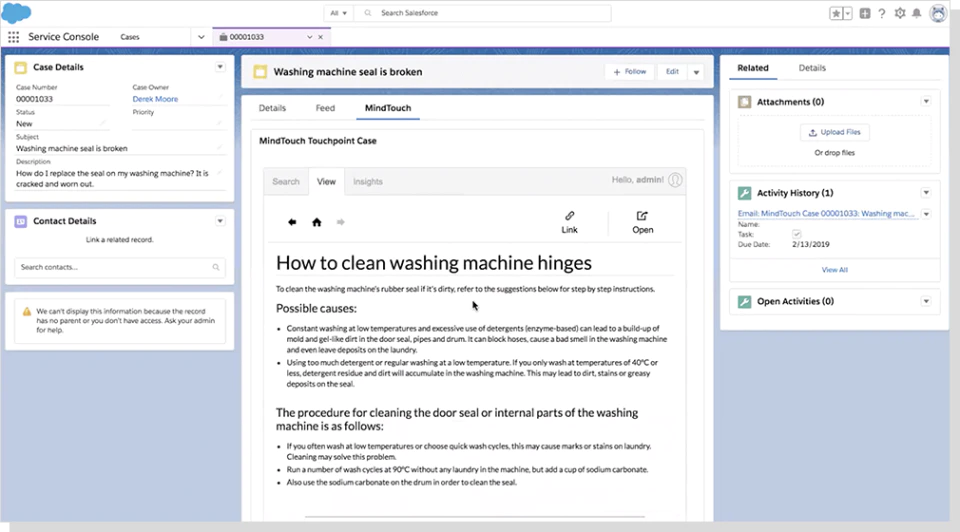Click the Link icon in MindTouch
Image resolution: width=960 pixels, height=532 pixels.
[x=569, y=216]
